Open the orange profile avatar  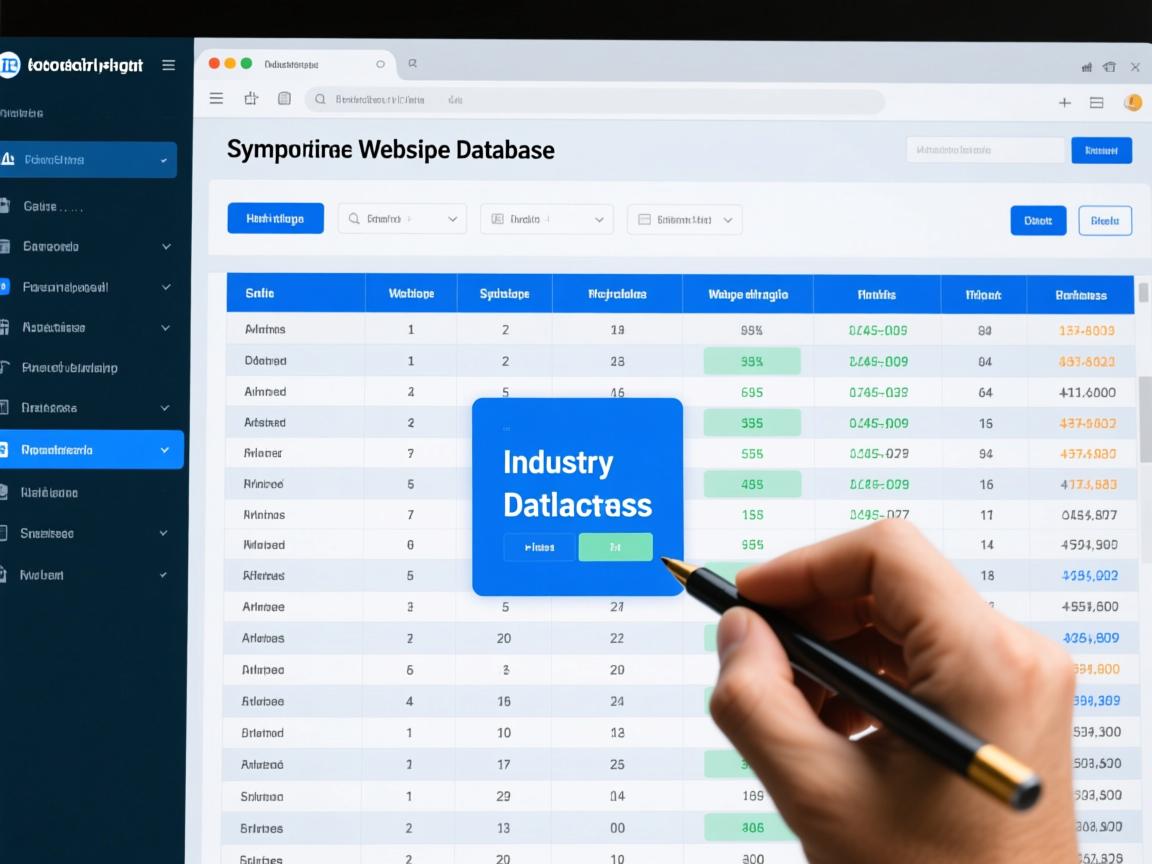click(1132, 102)
